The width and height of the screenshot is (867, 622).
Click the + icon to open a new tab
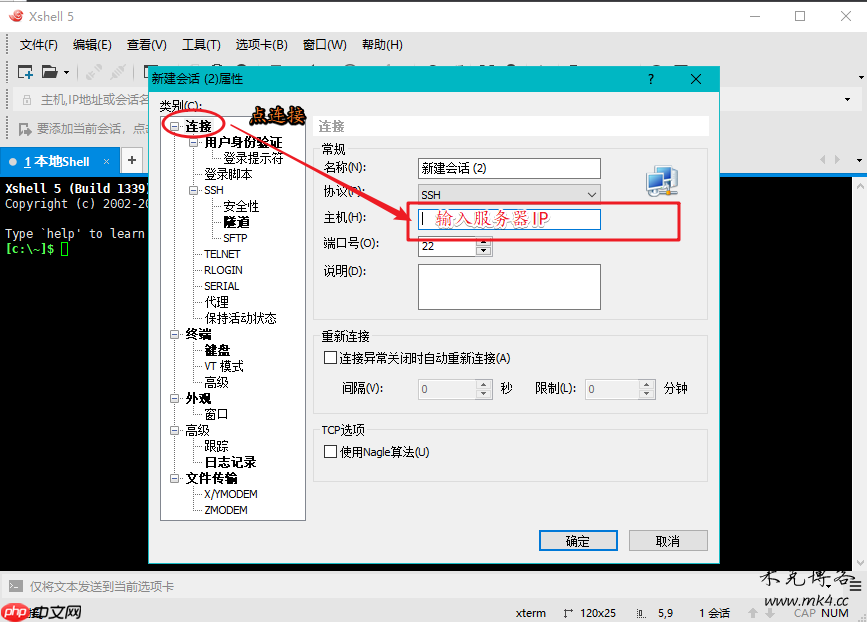[133, 160]
